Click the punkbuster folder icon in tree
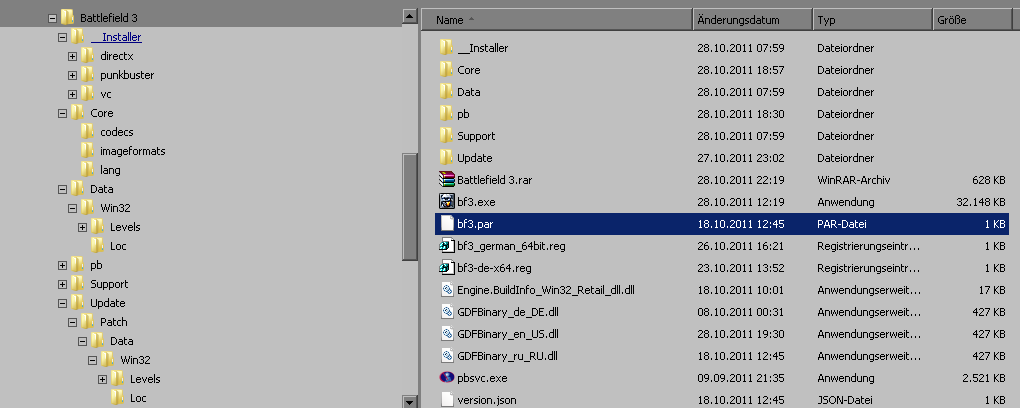 coord(88,75)
